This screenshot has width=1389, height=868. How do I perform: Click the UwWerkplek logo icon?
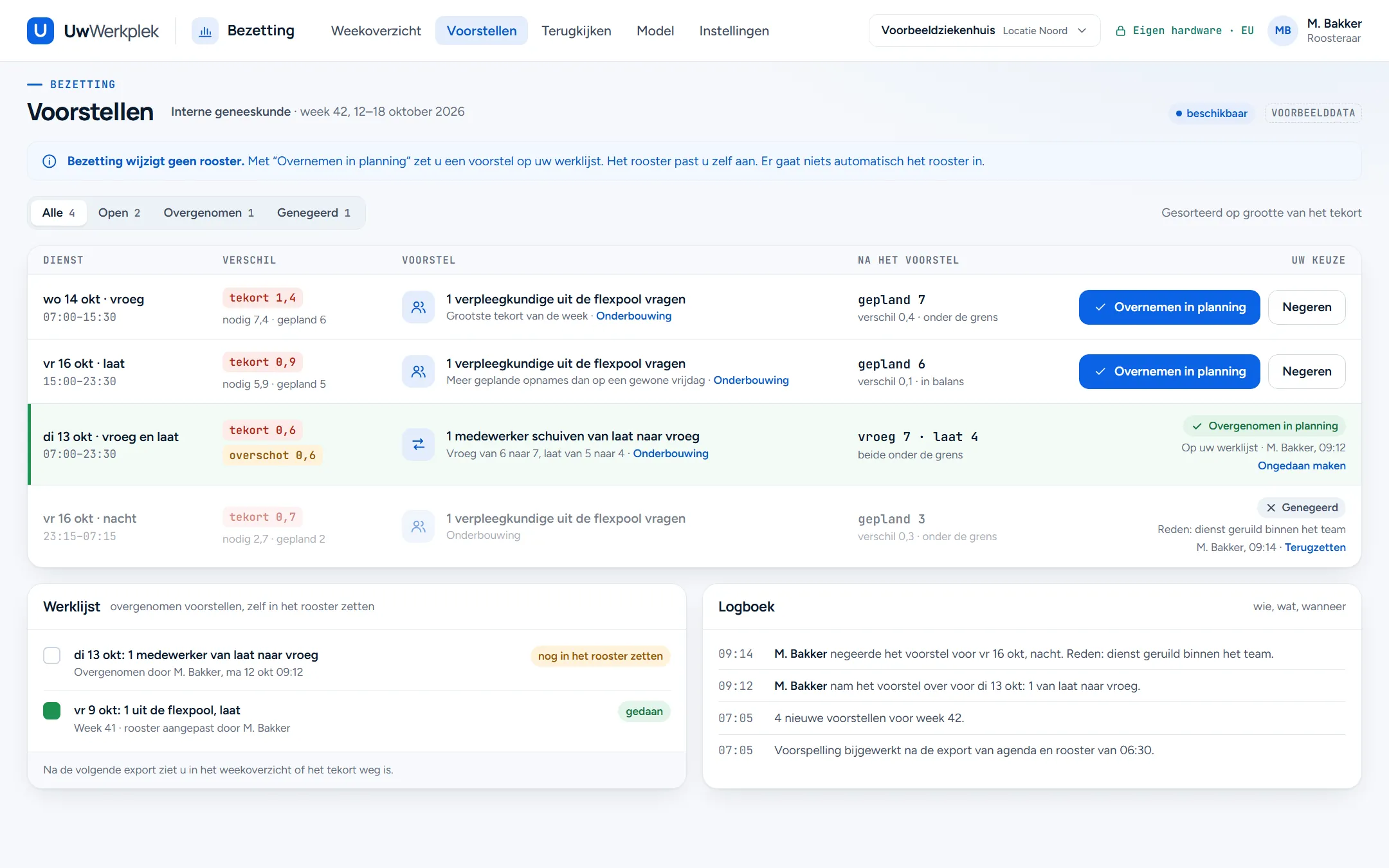pos(41,31)
